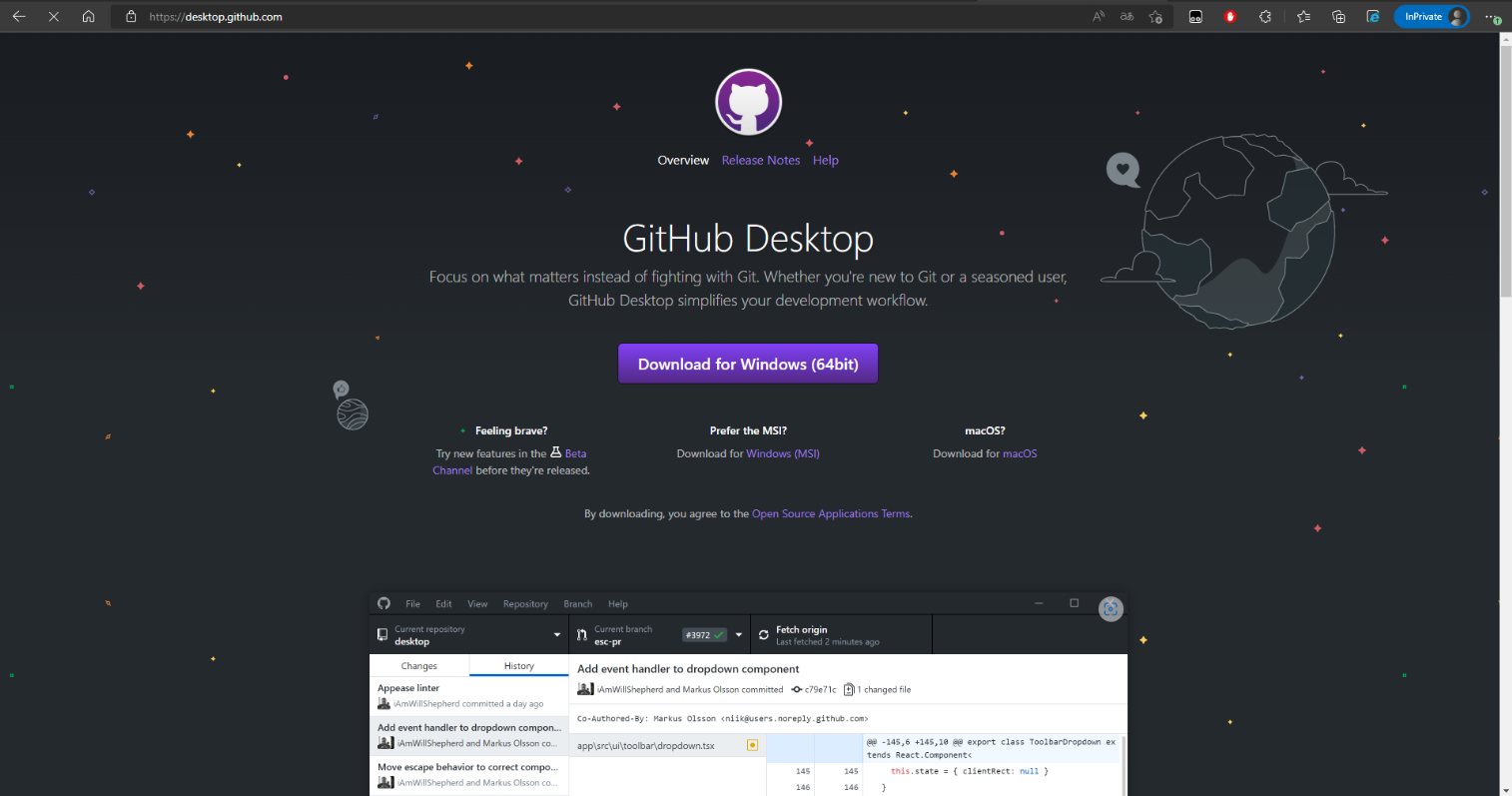This screenshot has height=796, width=1512.
Task: Click the translate page icon
Action: tap(1127, 17)
